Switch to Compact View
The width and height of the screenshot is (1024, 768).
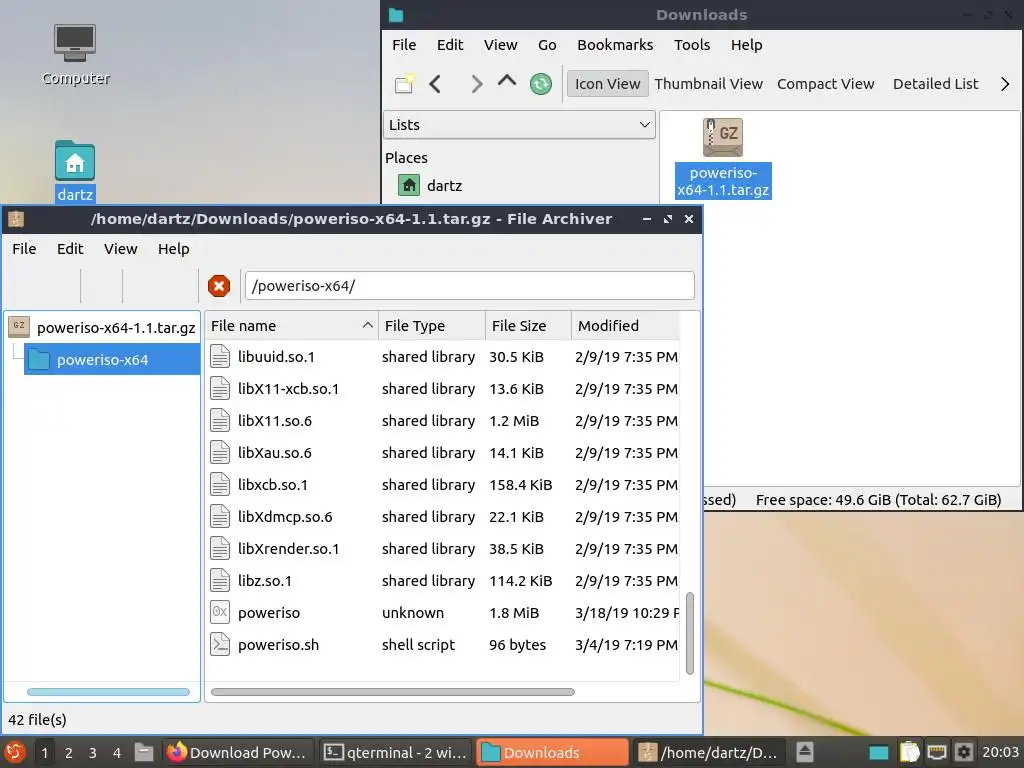[825, 84]
